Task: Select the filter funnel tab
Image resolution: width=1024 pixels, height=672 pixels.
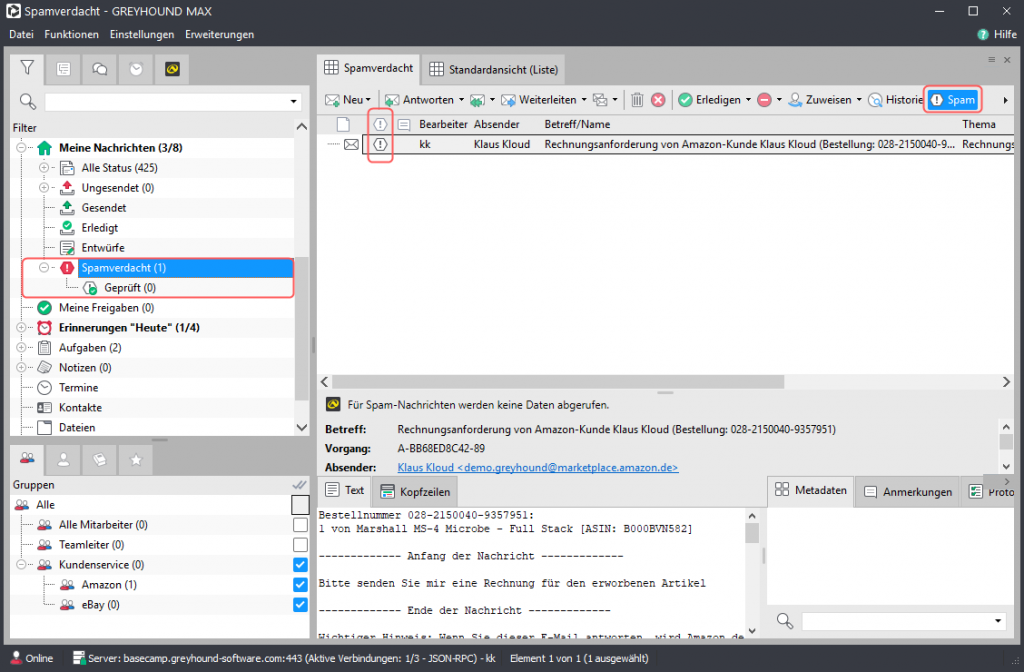Action: point(27,68)
